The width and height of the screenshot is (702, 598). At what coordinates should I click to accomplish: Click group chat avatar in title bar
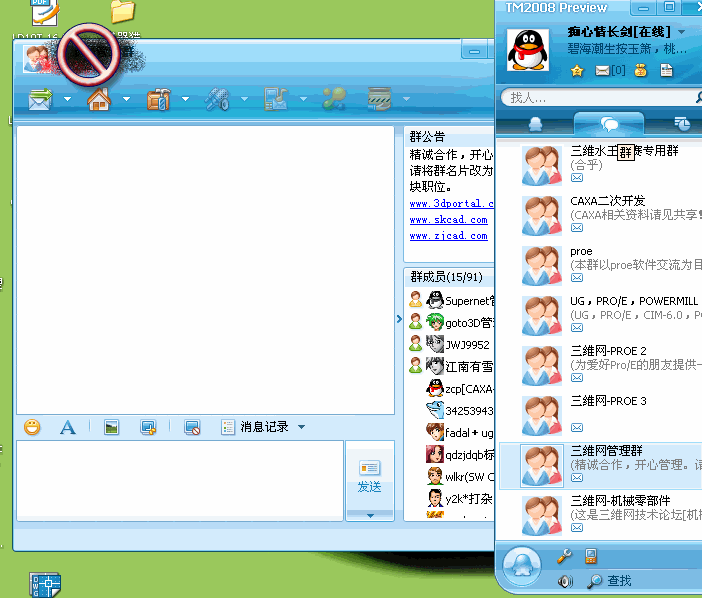click(x=37, y=59)
